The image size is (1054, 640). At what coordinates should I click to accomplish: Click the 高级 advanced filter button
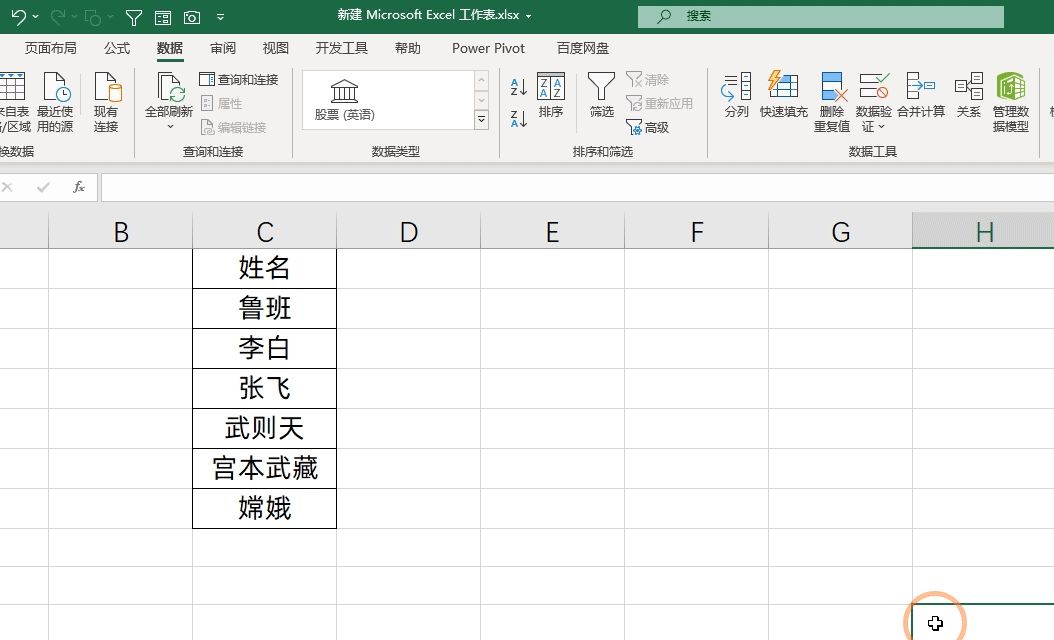pos(647,128)
